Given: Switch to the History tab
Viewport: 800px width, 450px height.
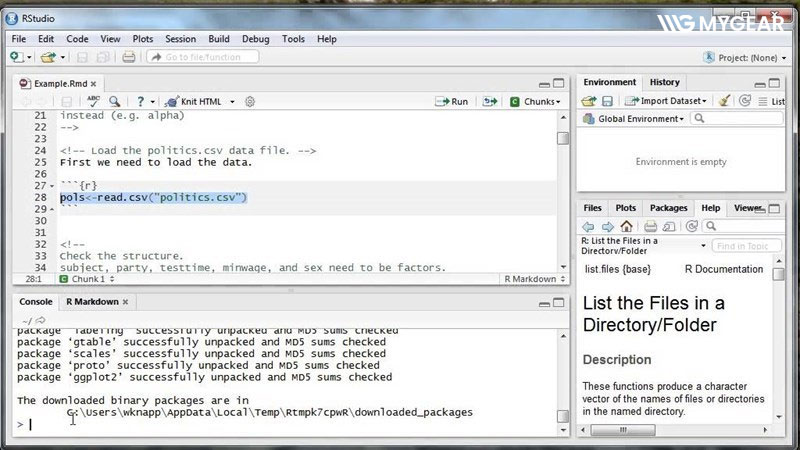Looking at the screenshot, I should click(x=664, y=82).
